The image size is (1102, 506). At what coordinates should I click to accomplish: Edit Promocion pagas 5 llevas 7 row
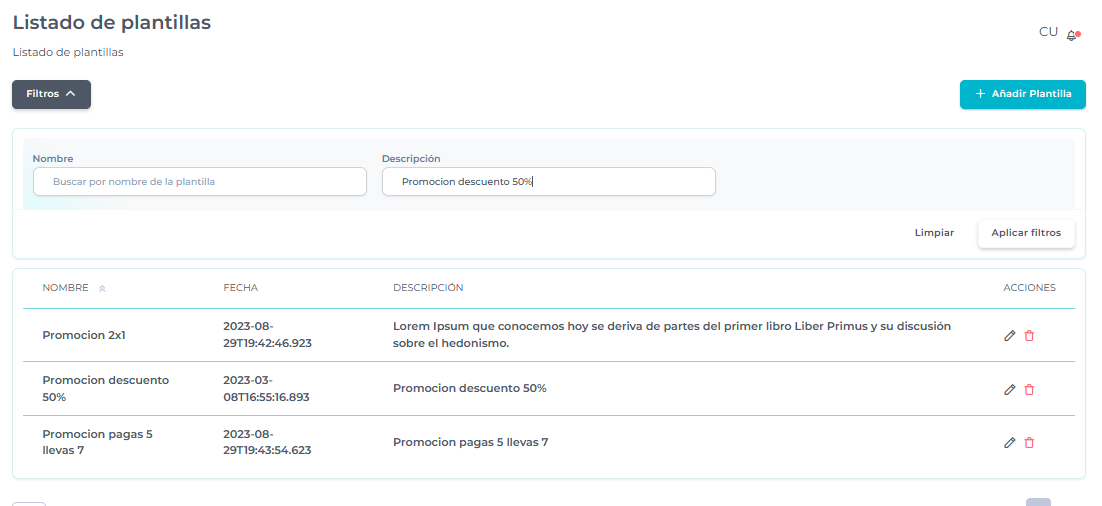pyautogui.click(x=1009, y=442)
